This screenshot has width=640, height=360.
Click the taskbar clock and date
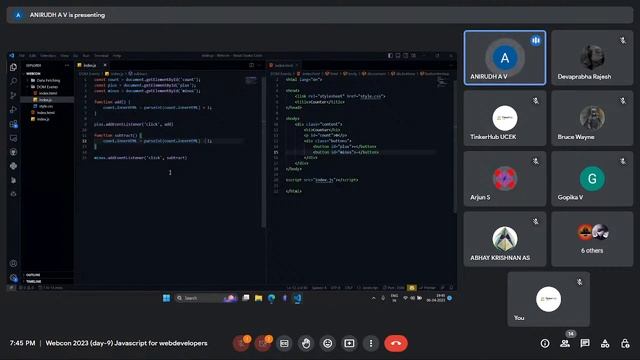click(x=436, y=298)
